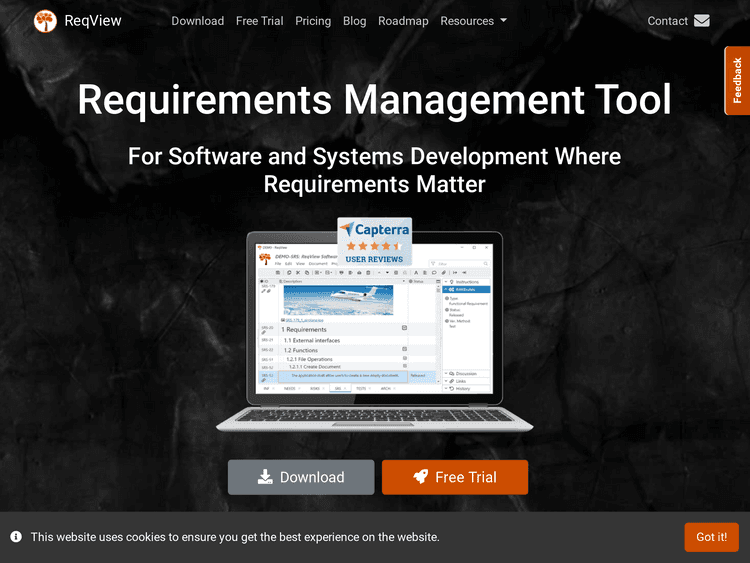Click the download arrow icon on the Download button
This screenshot has height=563, width=750.
coord(265,476)
